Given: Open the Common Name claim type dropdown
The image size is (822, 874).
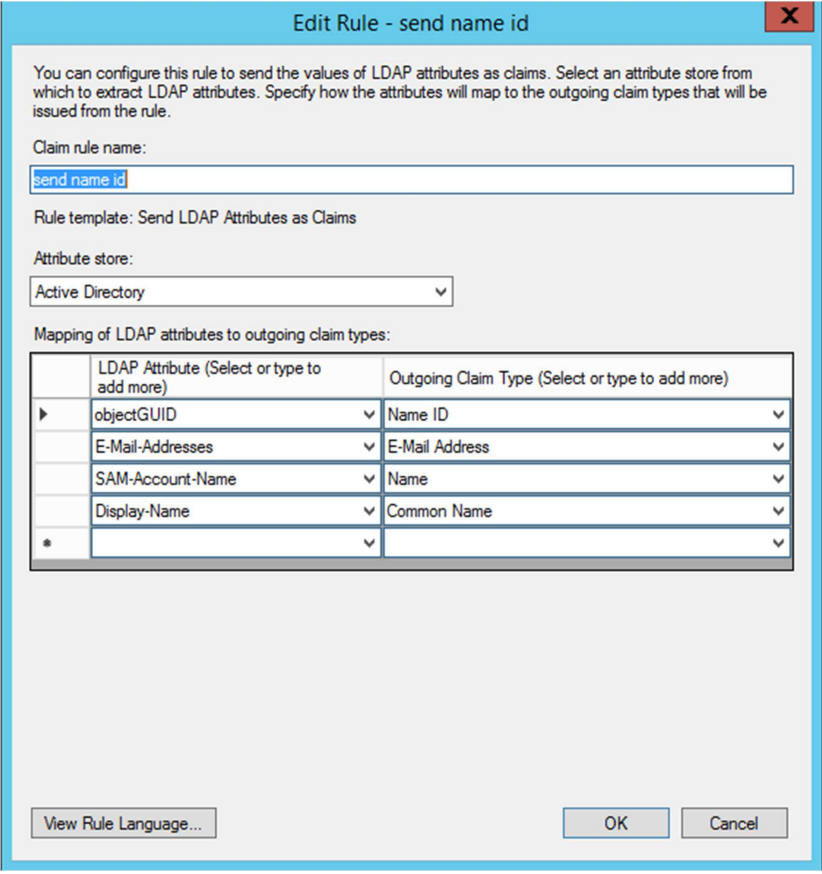Looking at the screenshot, I should point(778,511).
